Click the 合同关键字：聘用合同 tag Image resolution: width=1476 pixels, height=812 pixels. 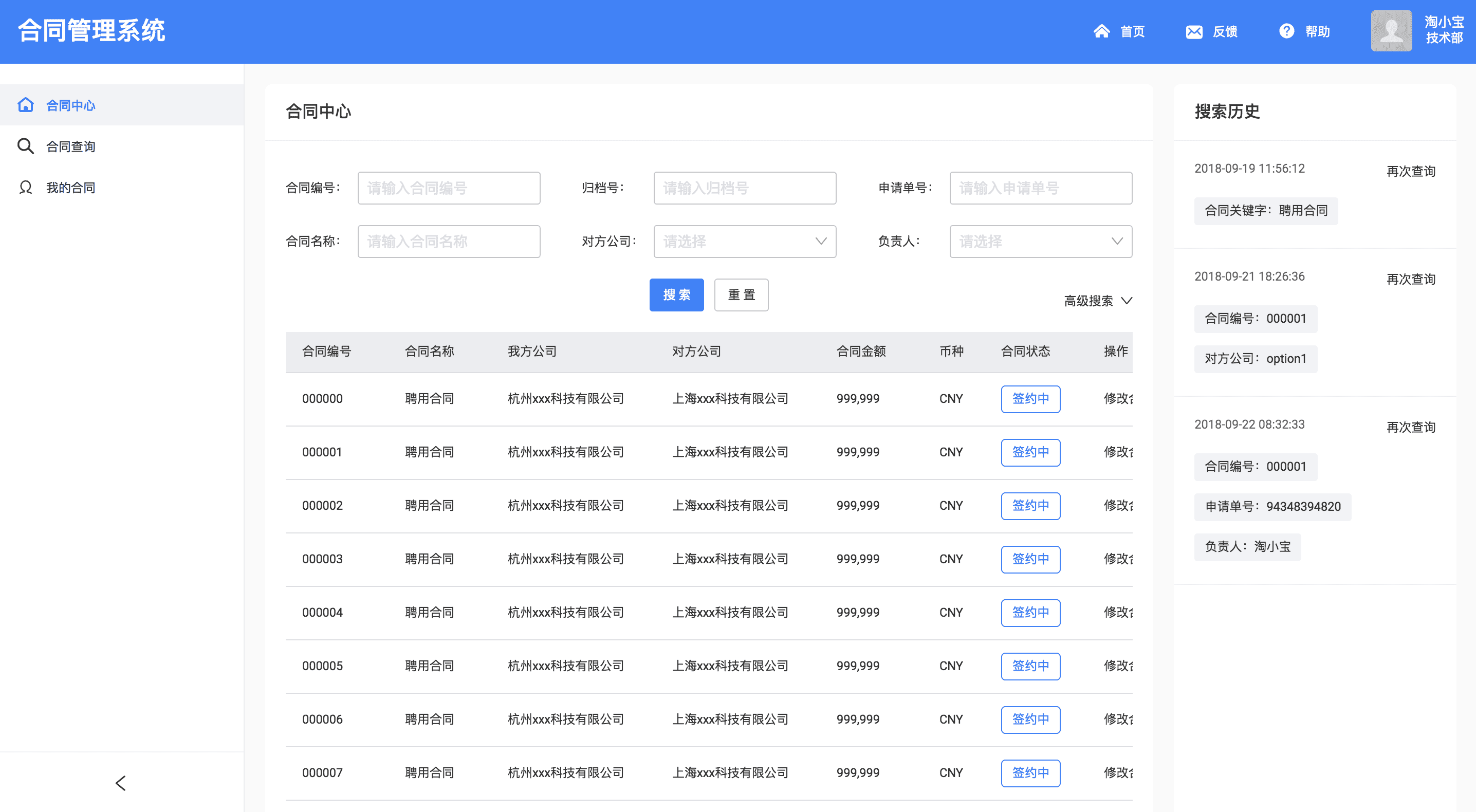(x=1266, y=211)
